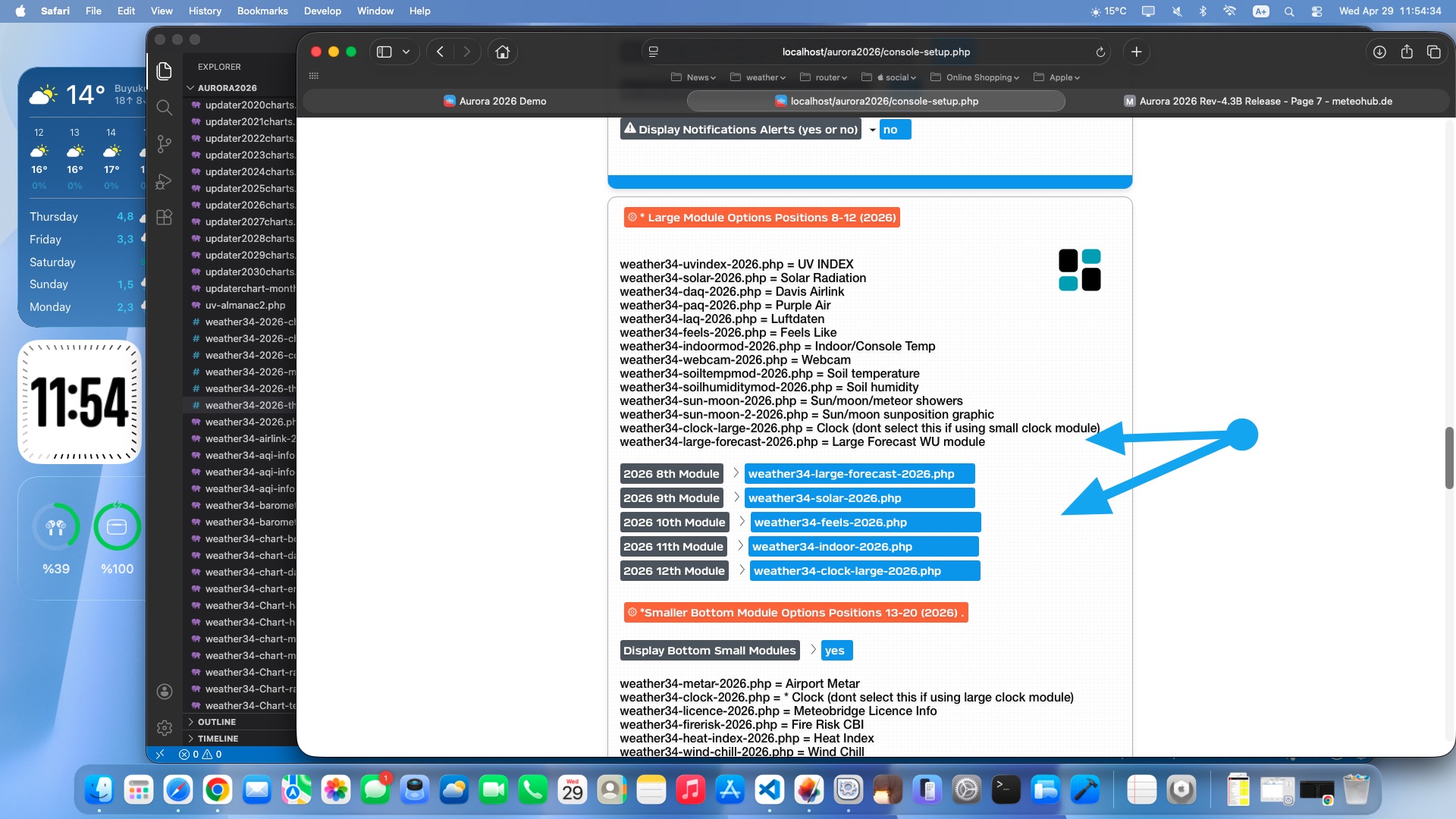Open Source Control icon in VS Code

(x=164, y=144)
